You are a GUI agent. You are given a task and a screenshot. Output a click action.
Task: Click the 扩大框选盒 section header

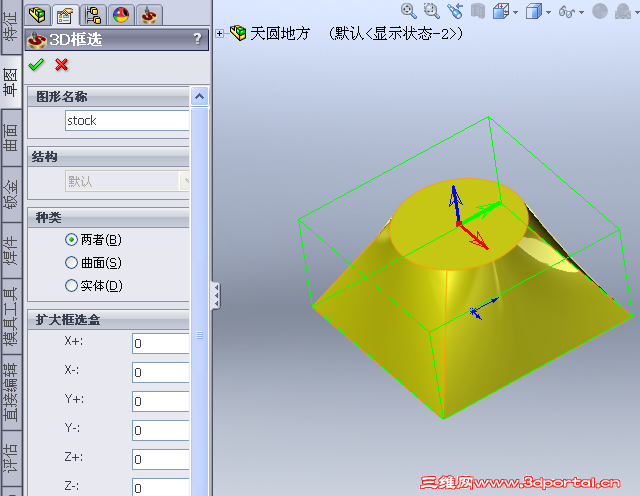[108, 320]
